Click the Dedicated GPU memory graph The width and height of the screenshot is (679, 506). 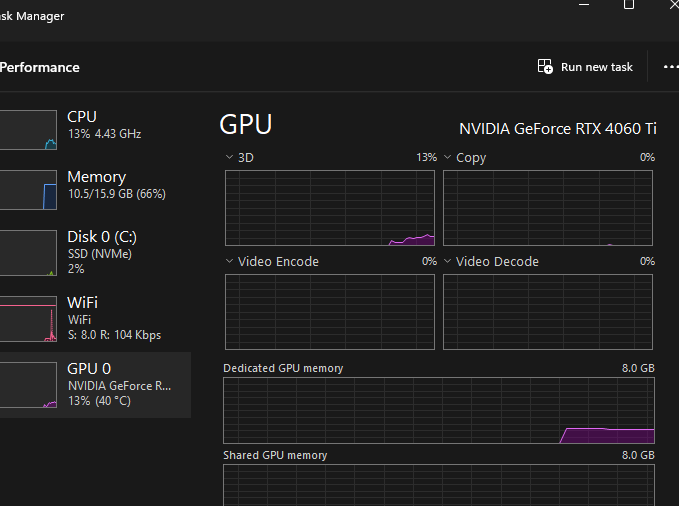(439, 411)
